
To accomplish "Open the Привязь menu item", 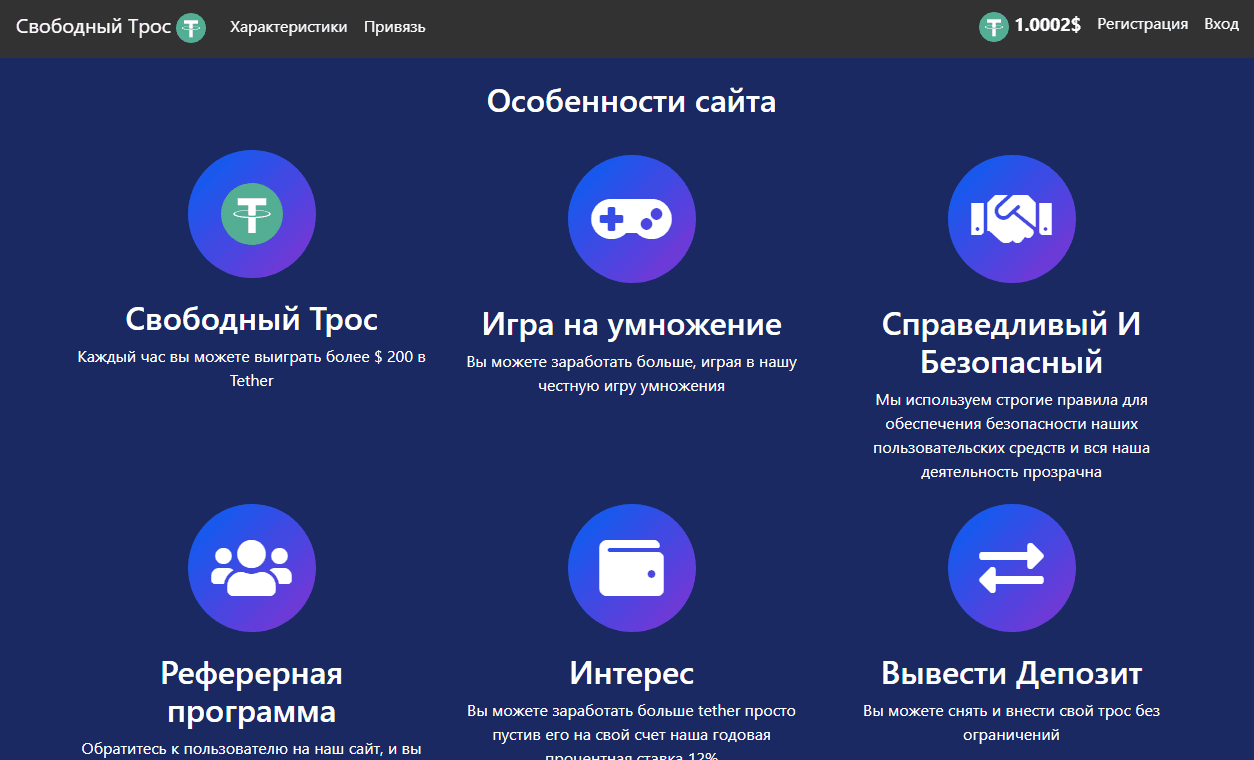I will pos(394,27).
